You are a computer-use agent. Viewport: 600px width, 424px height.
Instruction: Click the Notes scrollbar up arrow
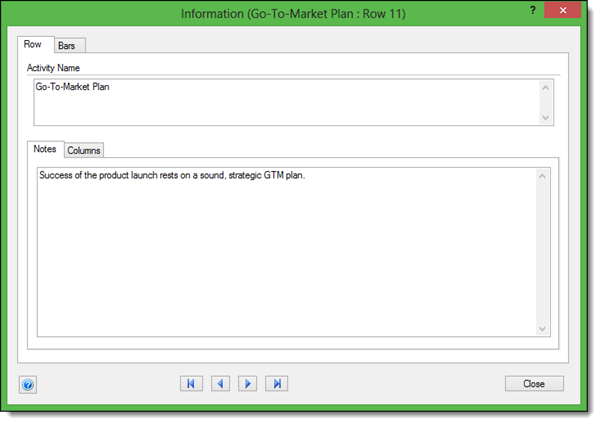(x=542, y=176)
